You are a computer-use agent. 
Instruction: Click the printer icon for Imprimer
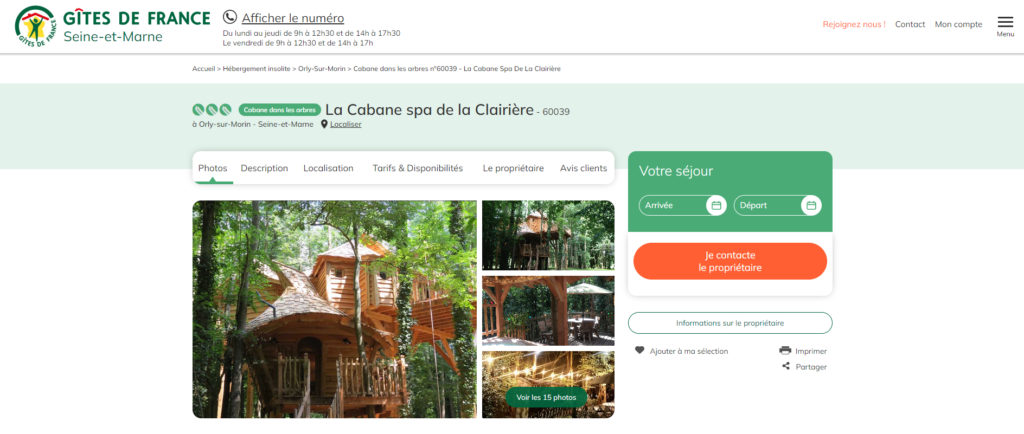(x=785, y=350)
